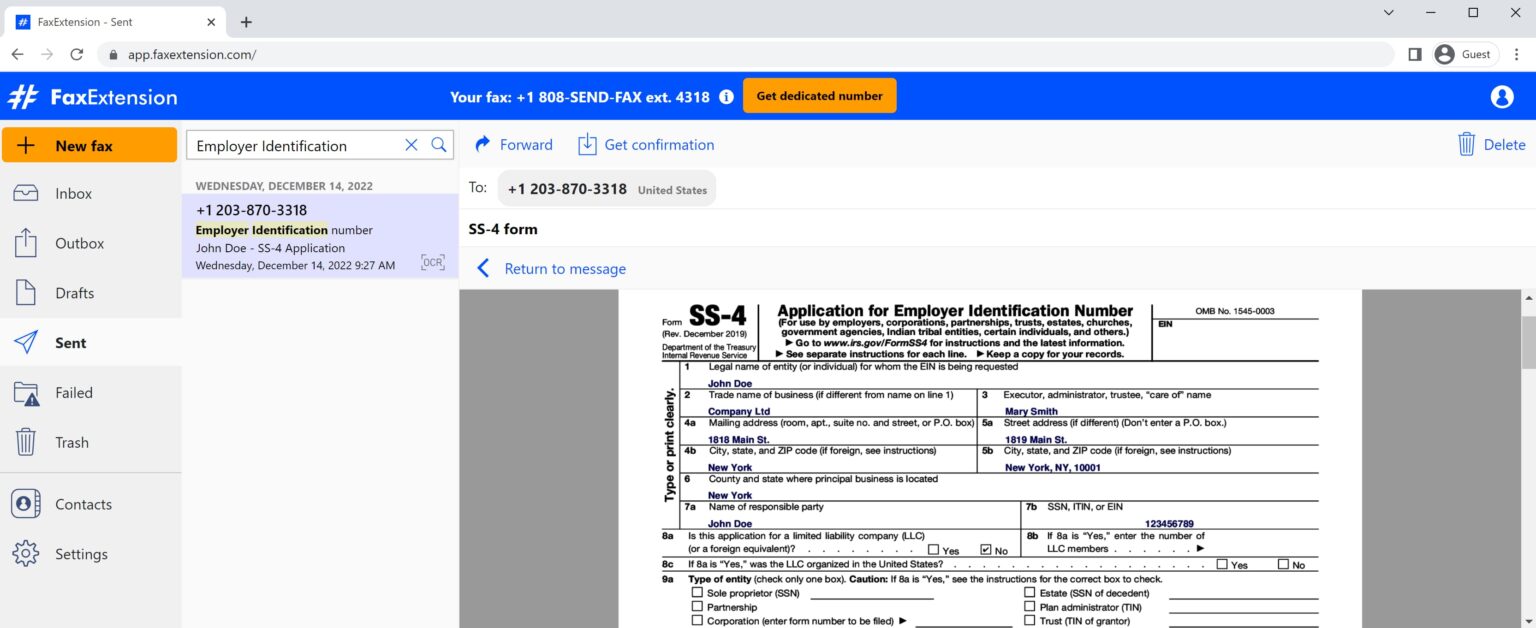This screenshot has width=1536, height=628.
Task: Return to message view
Action: (x=563, y=268)
